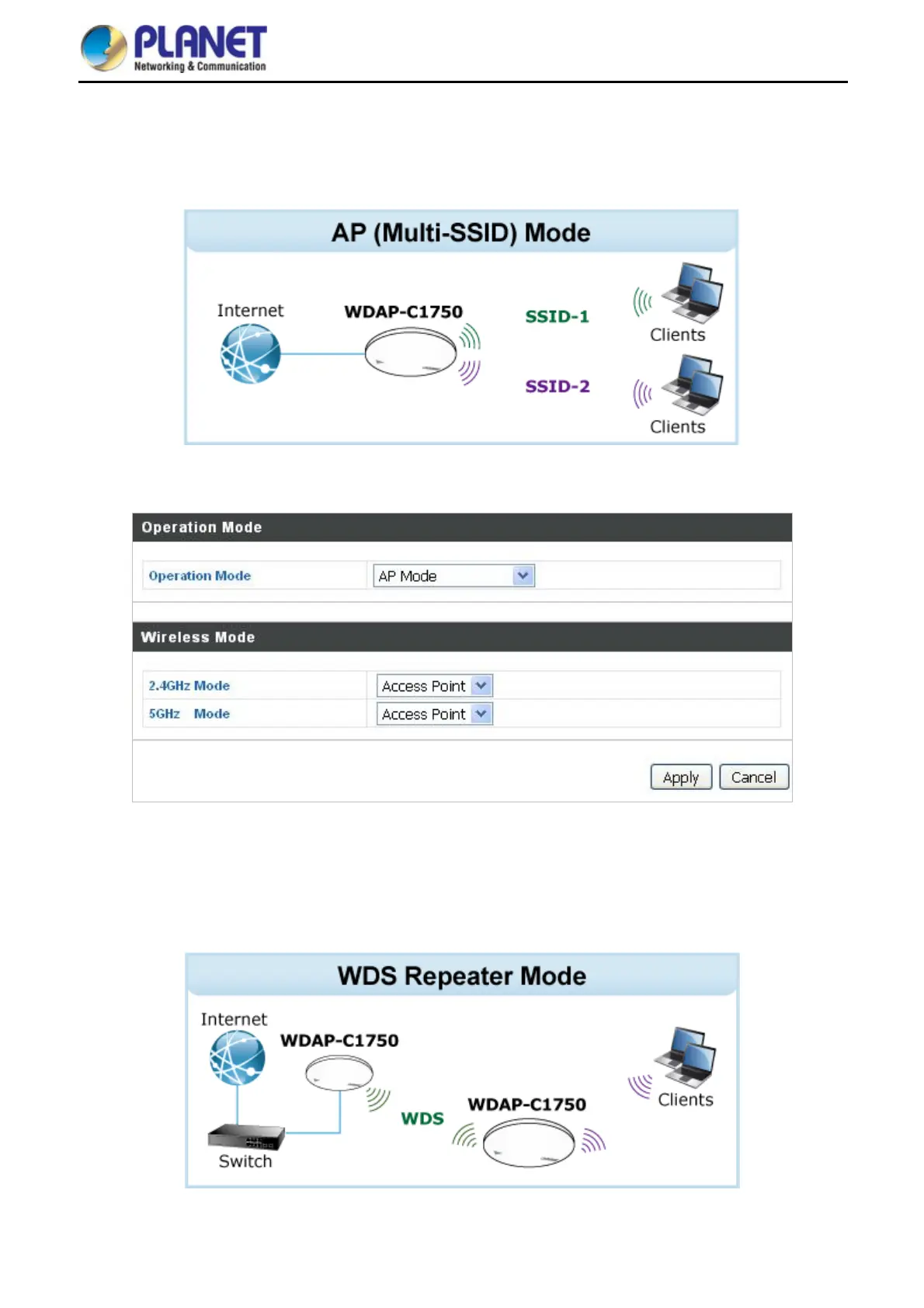
Task: Click the upper WDAP-C1750 access point in WDS diagram
Action: tap(339, 1074)
